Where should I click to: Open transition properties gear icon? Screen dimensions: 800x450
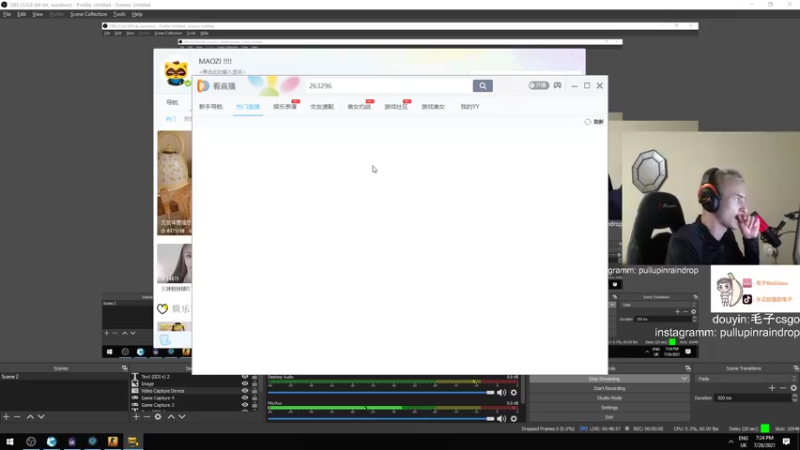793,388
